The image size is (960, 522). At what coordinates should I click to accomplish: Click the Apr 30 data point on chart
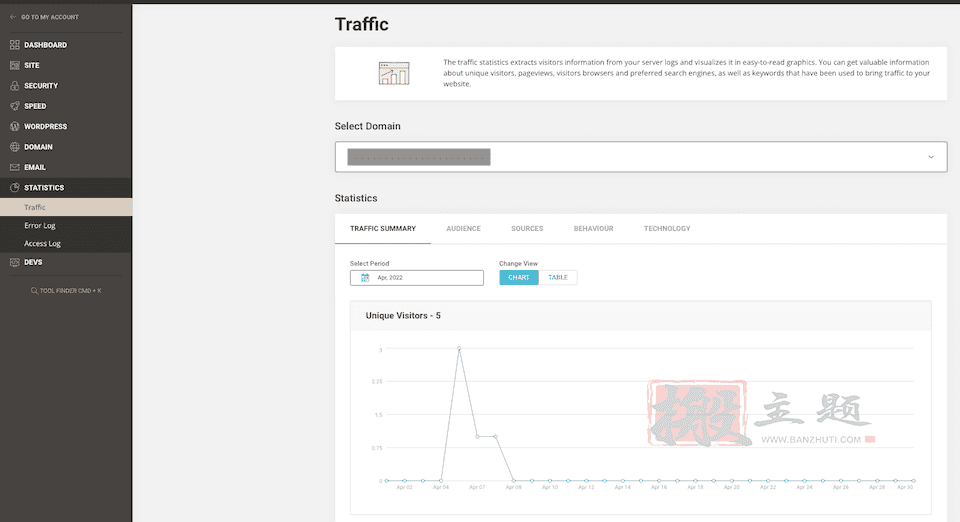coord(913,480)
